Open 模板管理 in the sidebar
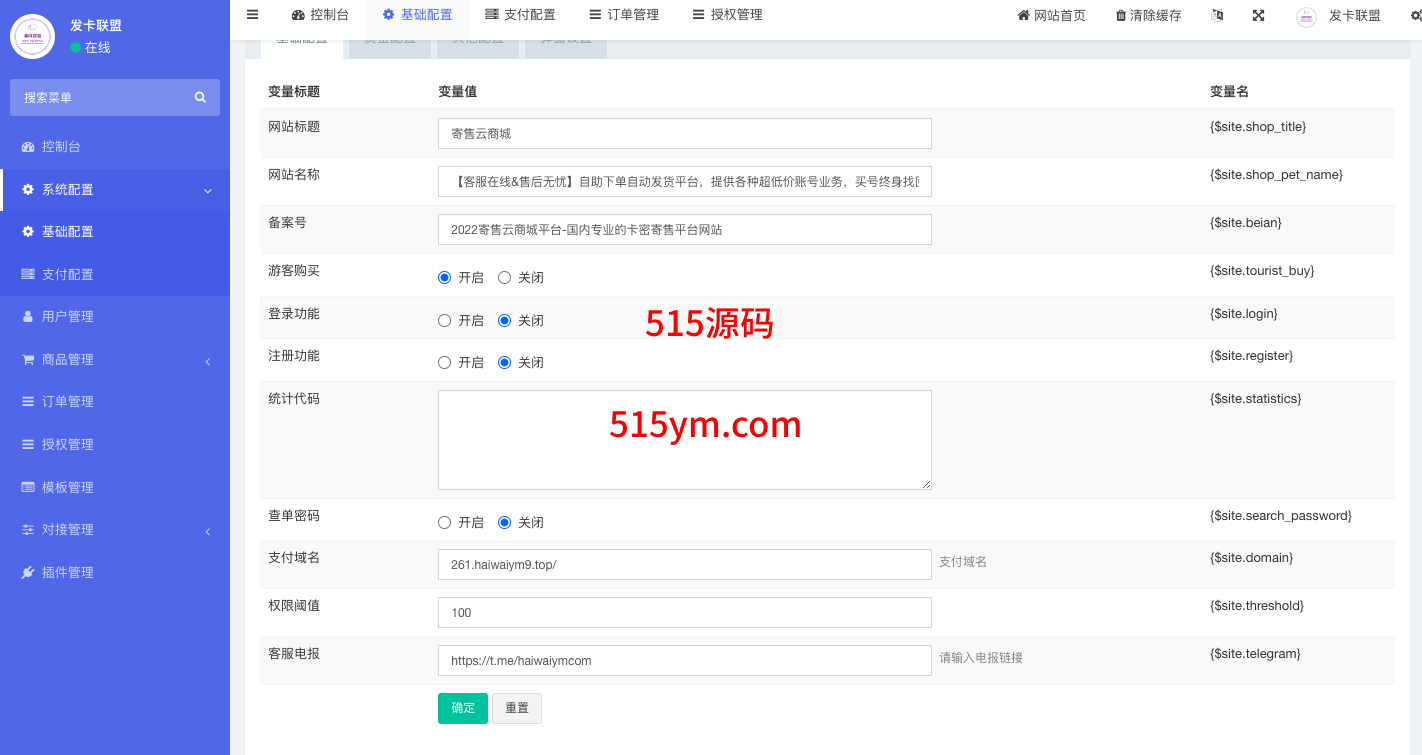The width and height of the screenshot is (1422, 755). point(67,487)
